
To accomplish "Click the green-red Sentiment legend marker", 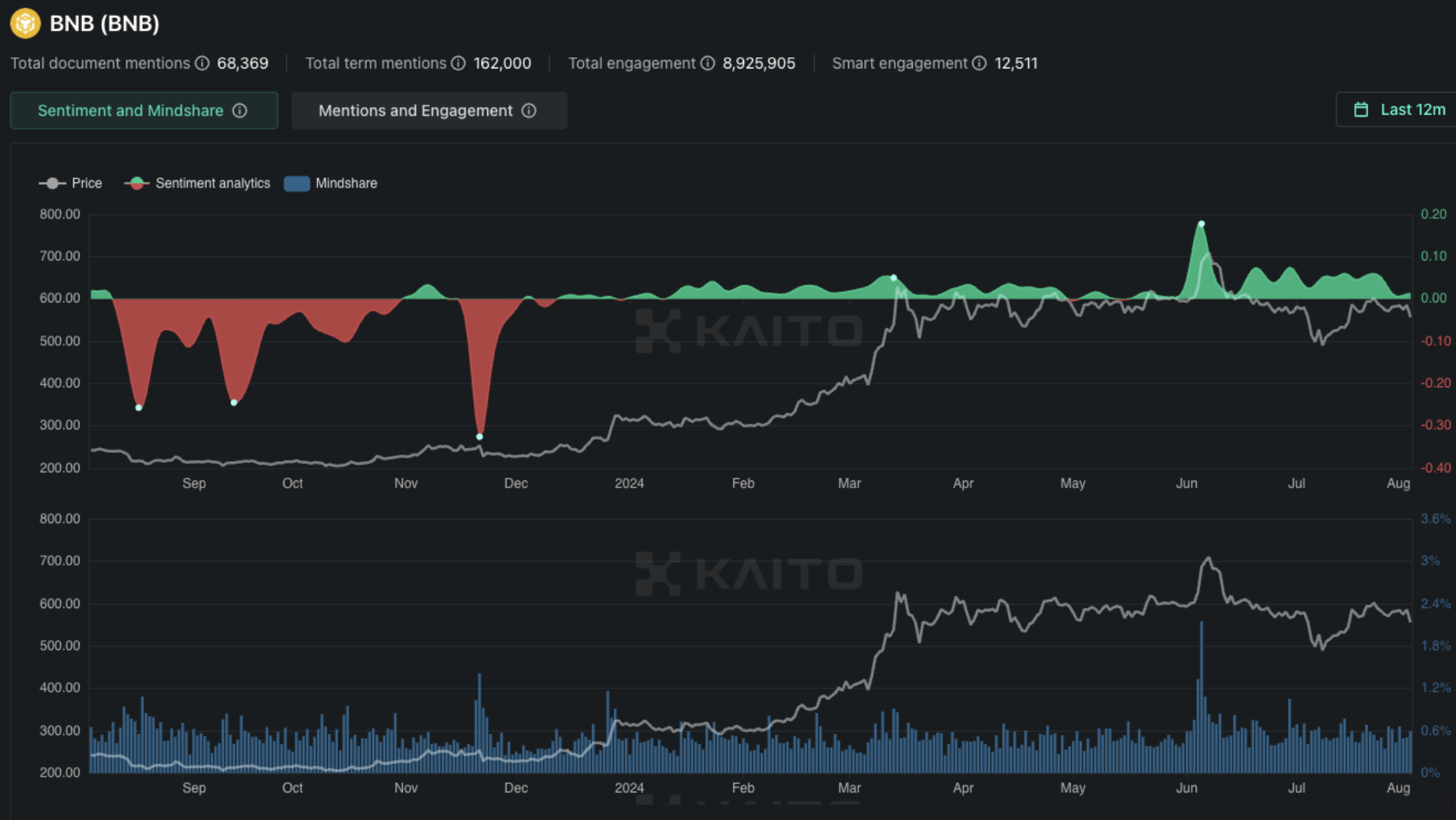I will pos(137,183).
